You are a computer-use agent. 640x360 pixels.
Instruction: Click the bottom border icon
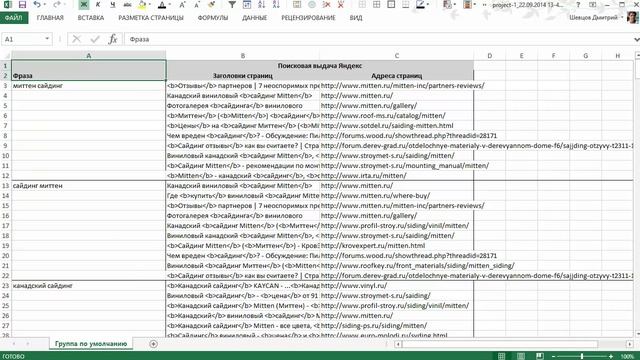[x=406, y=4]
